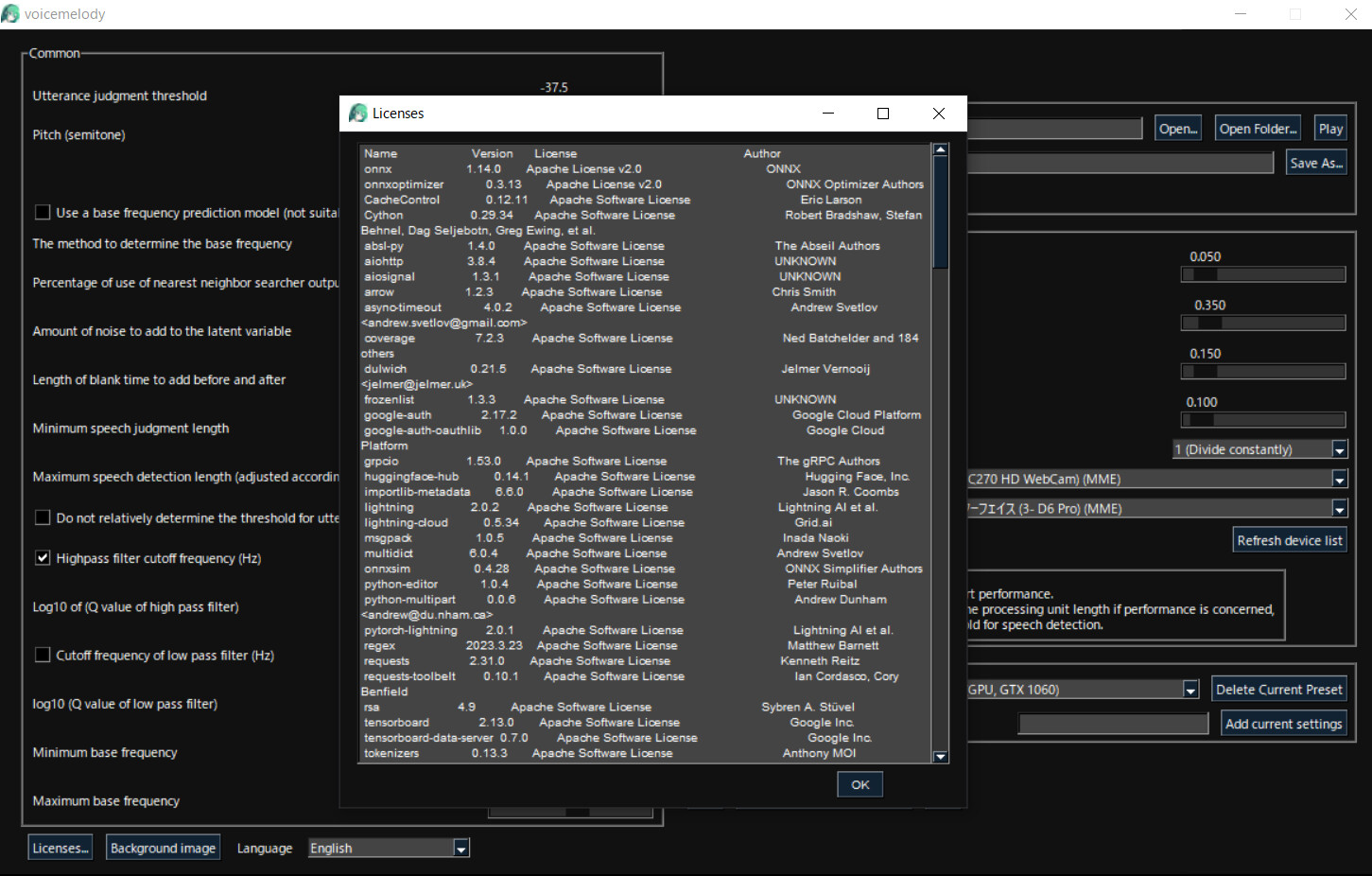Refresh the device list
The height and width of the screenshot is (876, 1372).
[1289, 539]
